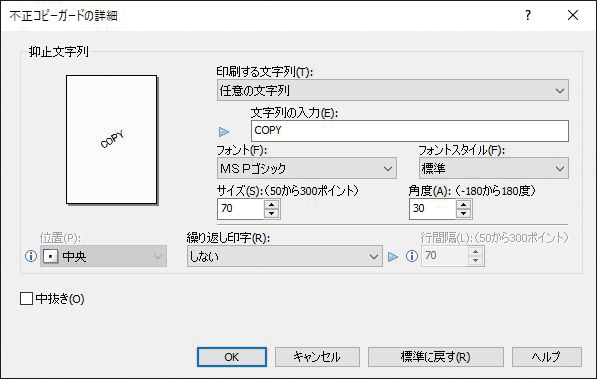Click the blue arrow beside 文字列の入力 field
This screenshot has width=597, height=379.
tap(224, 132)
